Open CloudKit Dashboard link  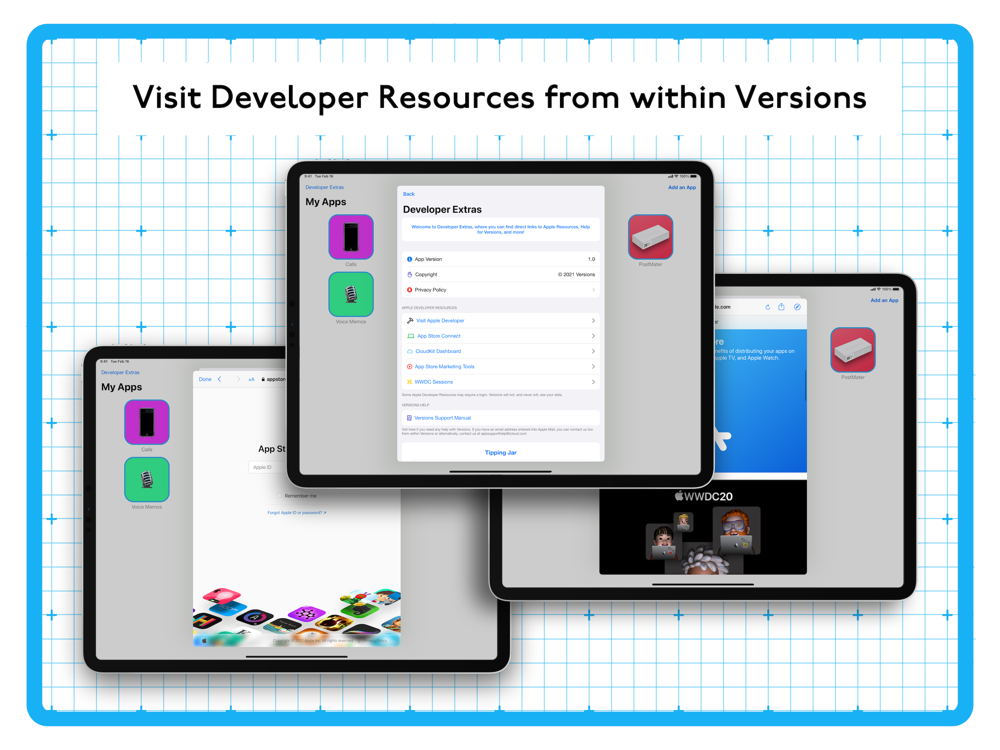(438, 351)
